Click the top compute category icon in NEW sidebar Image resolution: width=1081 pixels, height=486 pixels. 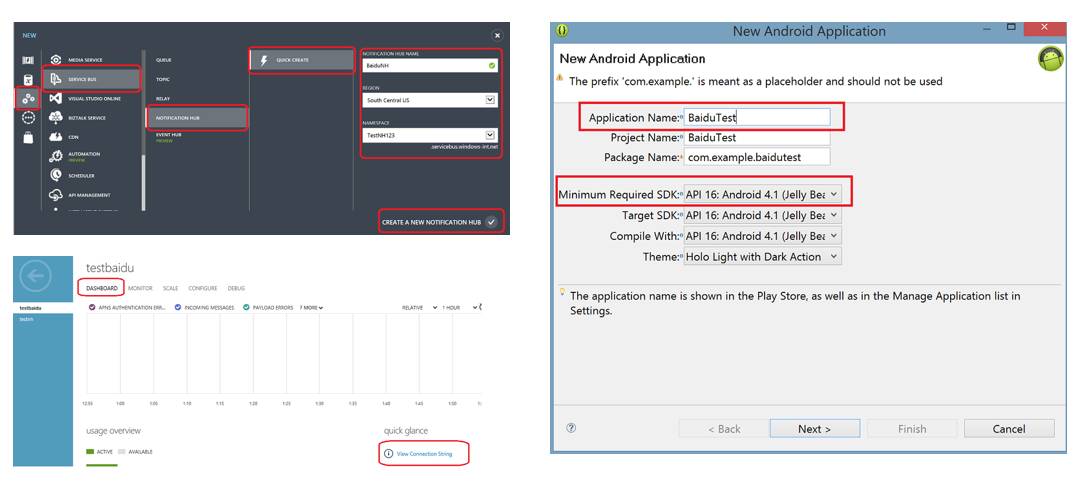pos(28,61)
